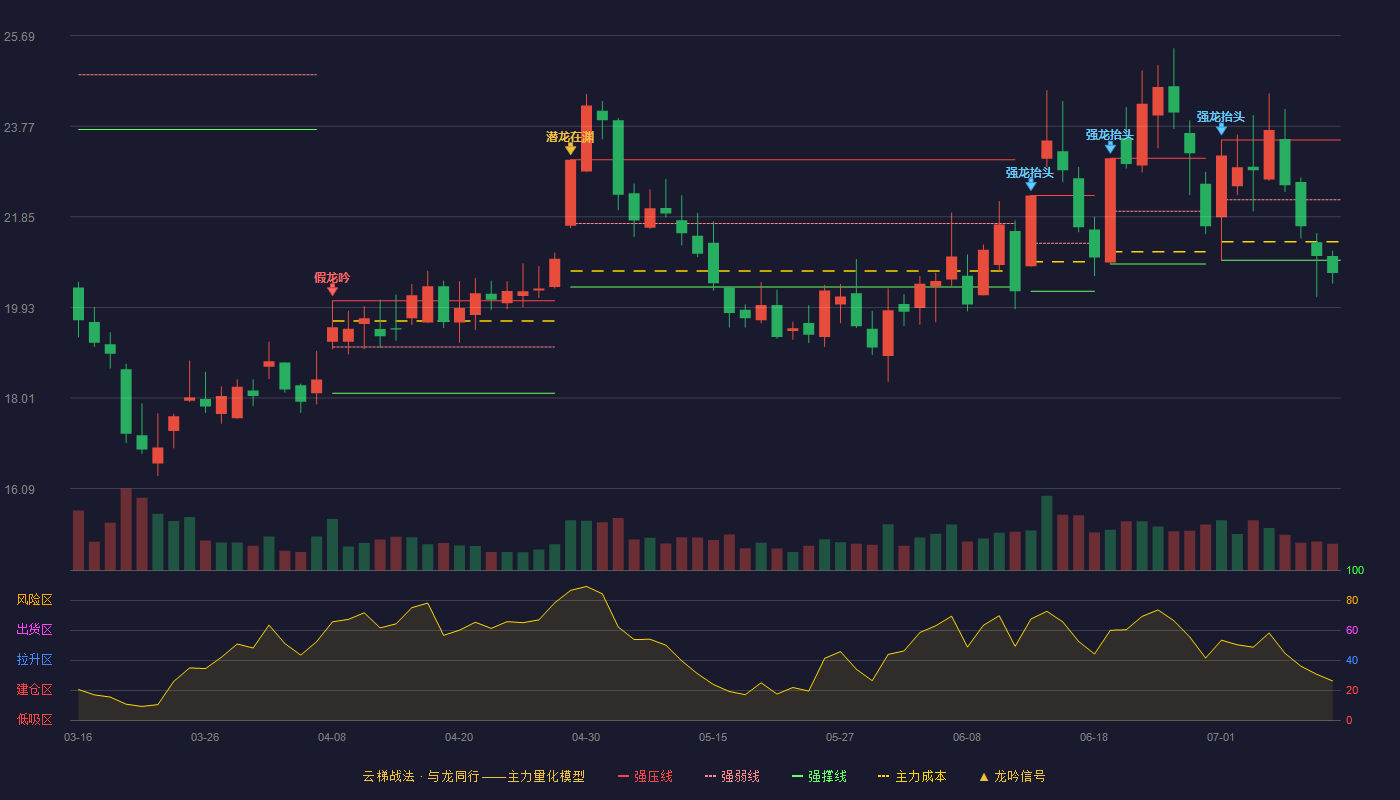Click the 04-08 date label

332,737
